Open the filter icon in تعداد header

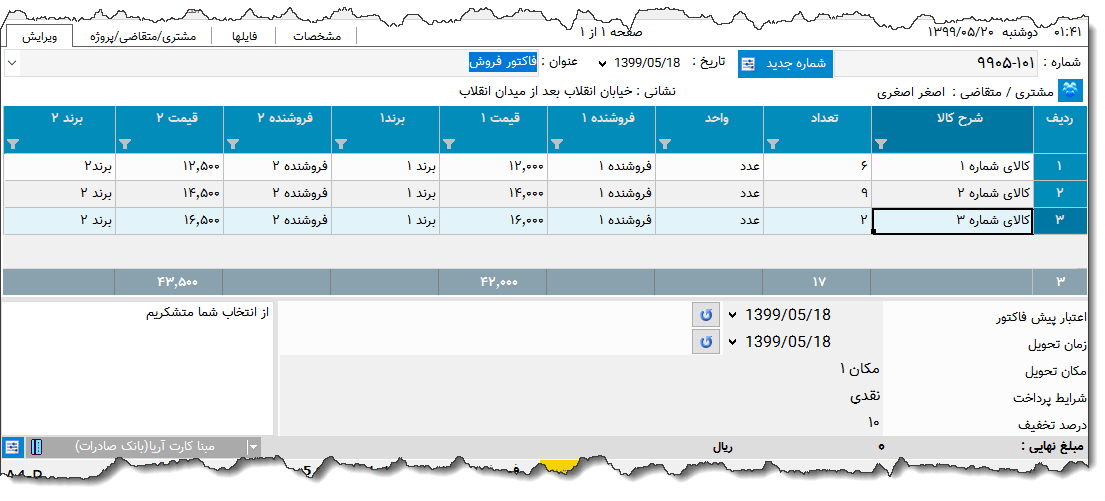773,144
